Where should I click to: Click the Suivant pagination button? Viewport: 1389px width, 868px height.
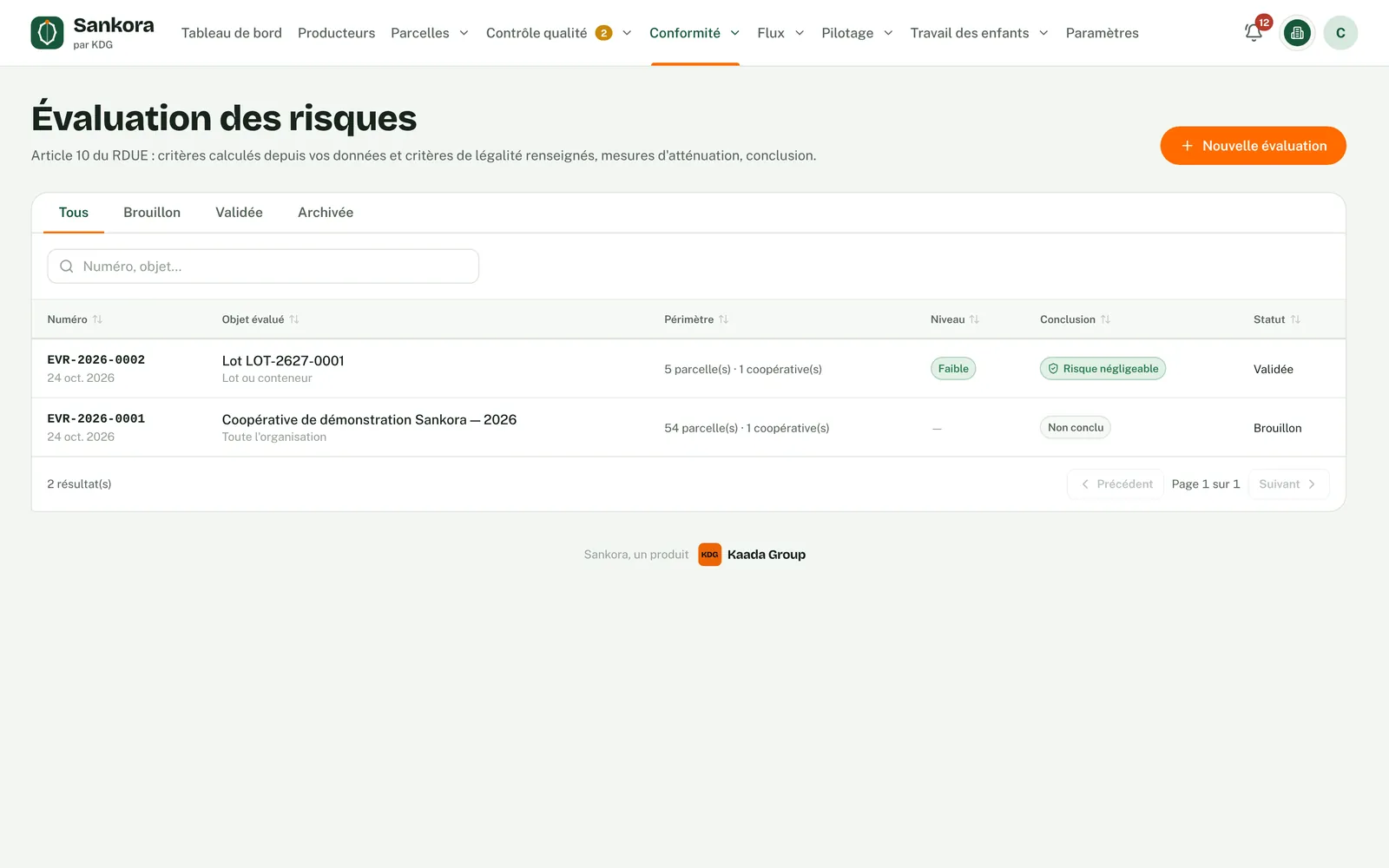[1288, 484]
